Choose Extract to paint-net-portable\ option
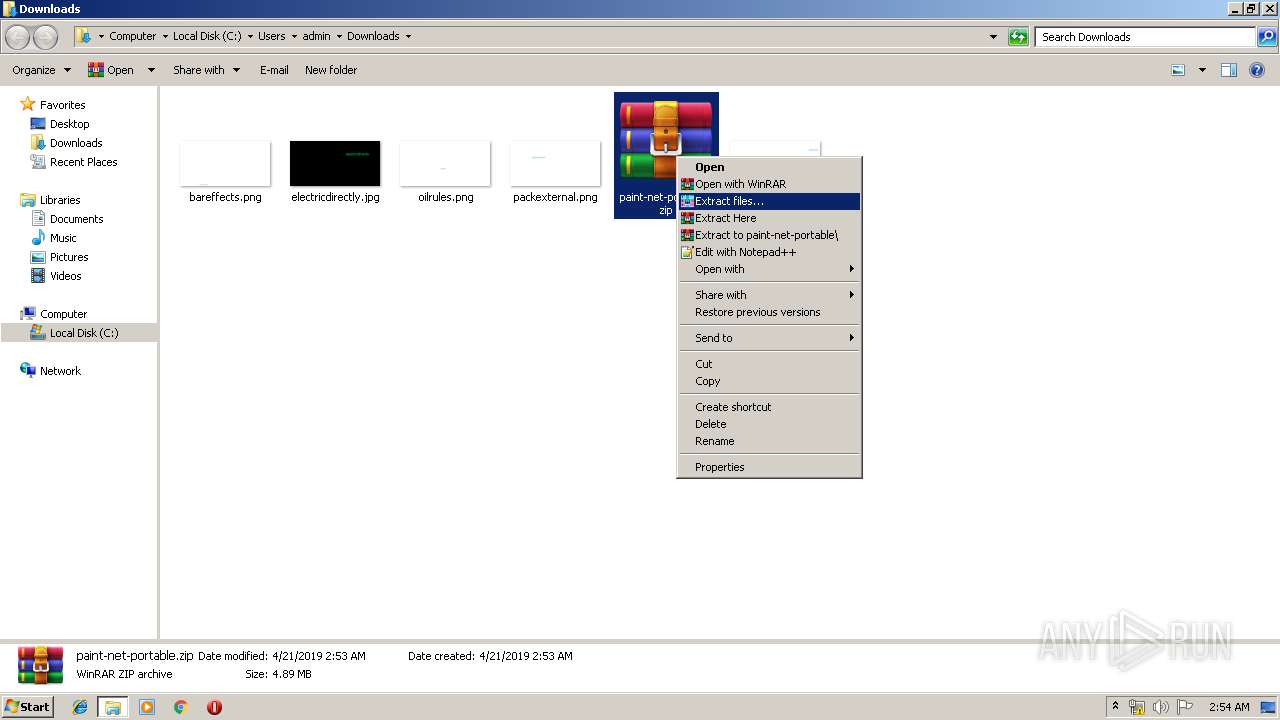 click(x=769, y=235)
